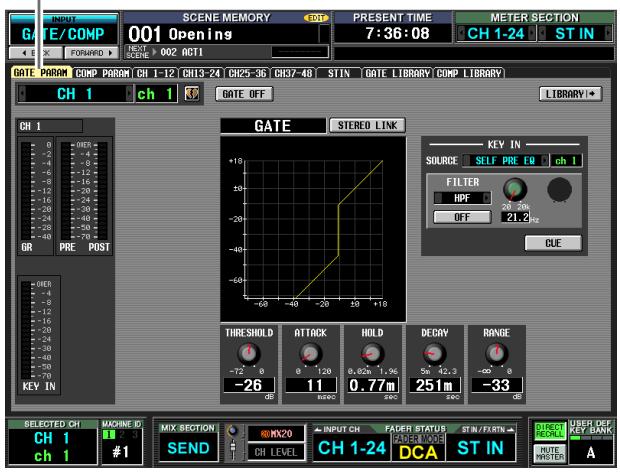
Task: Select machine ID 1 indicator
Action: [x=108, y=435]
